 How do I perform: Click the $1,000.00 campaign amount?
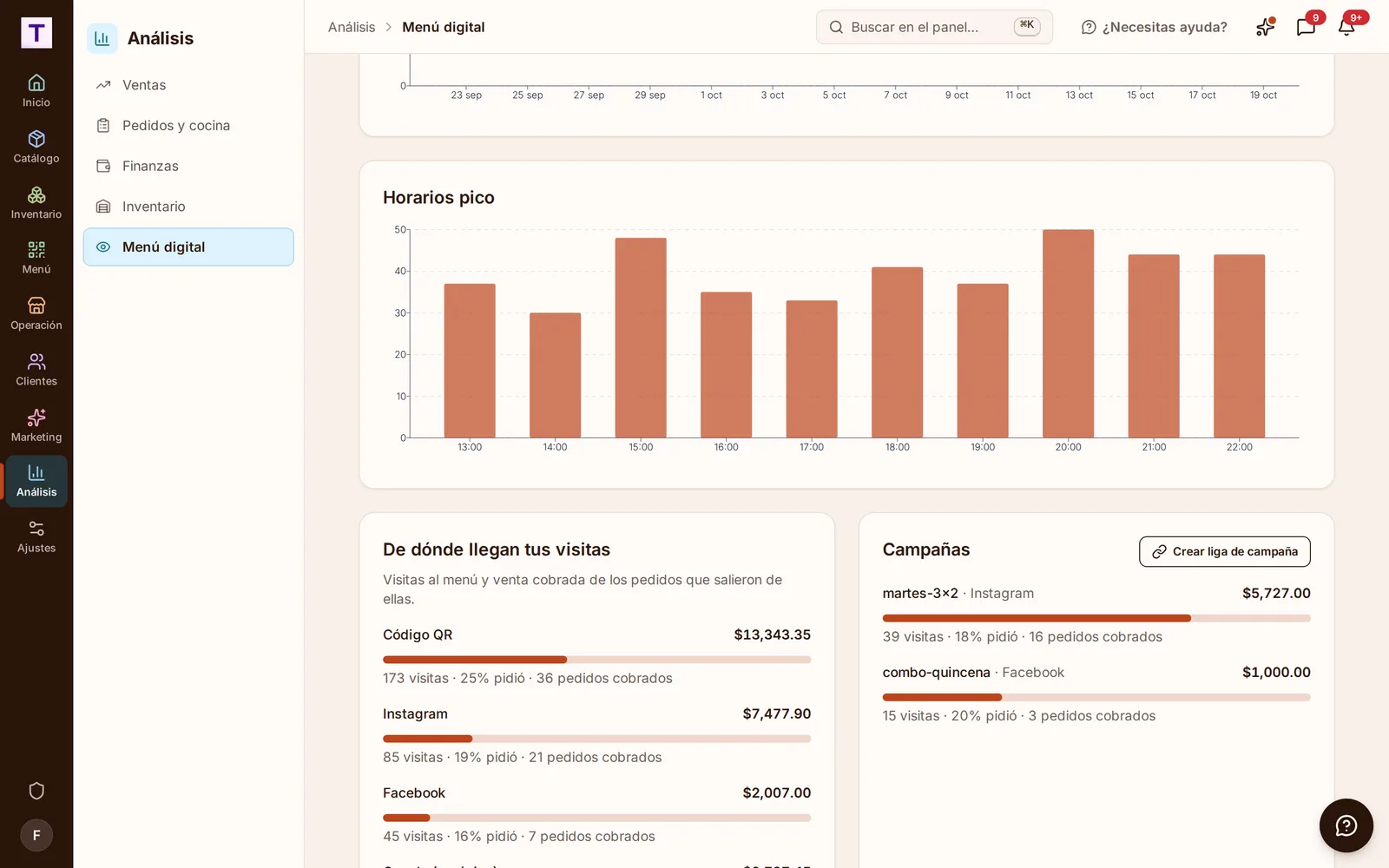tap(1276, 673)
